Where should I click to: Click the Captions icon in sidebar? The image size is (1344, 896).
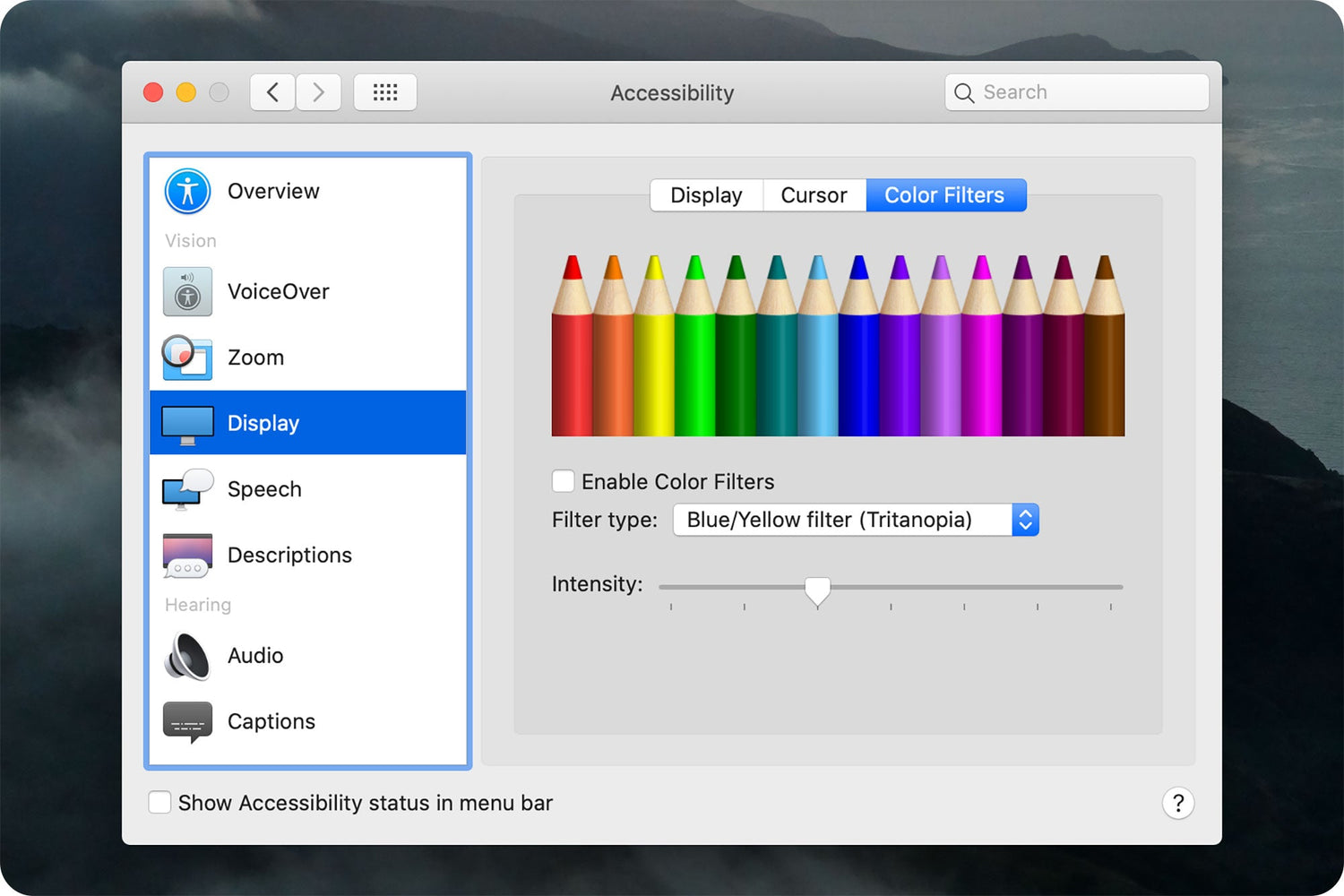tap(186, 721)
